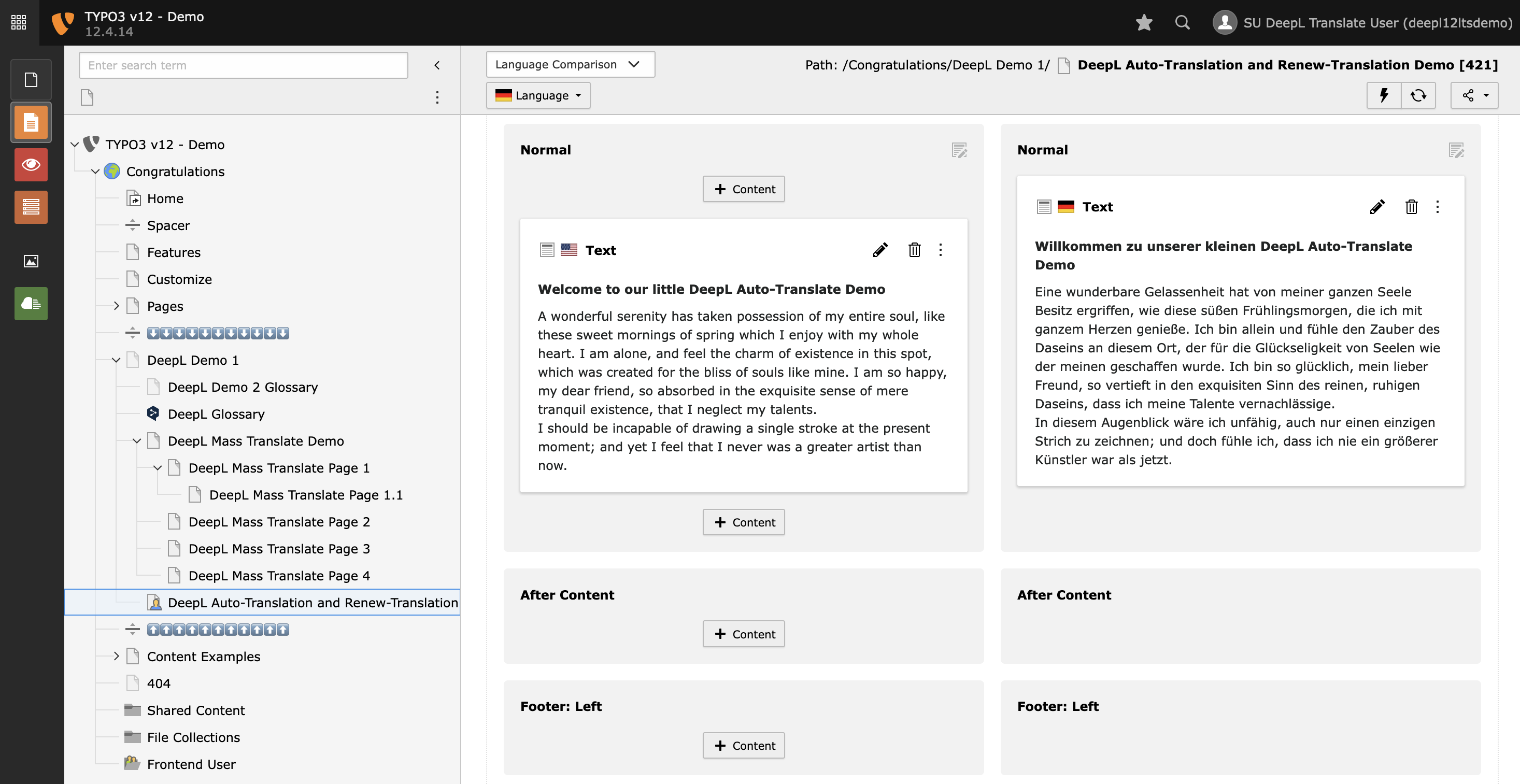Screen dimensions: 1520x784
Task: Select the Home page in tree
Action: [x=165, y=199]
